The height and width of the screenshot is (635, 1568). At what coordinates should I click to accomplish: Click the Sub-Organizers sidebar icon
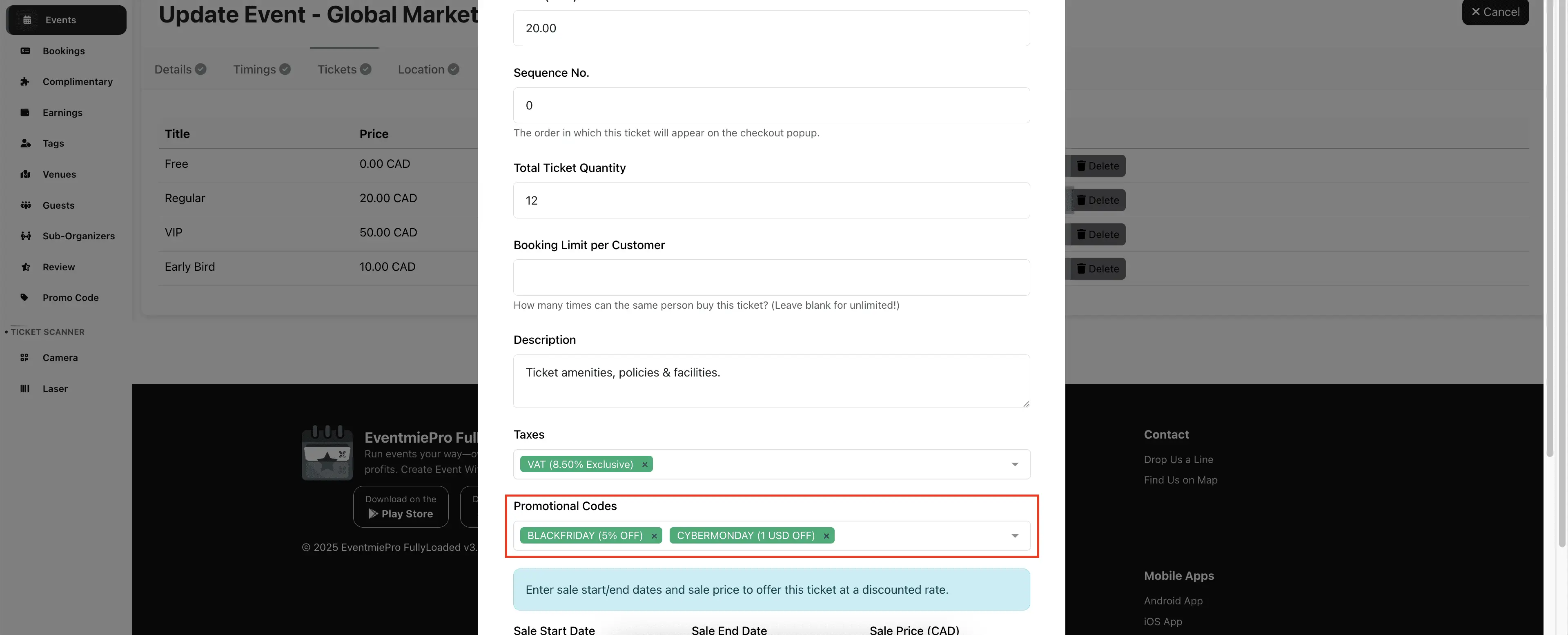25,236
